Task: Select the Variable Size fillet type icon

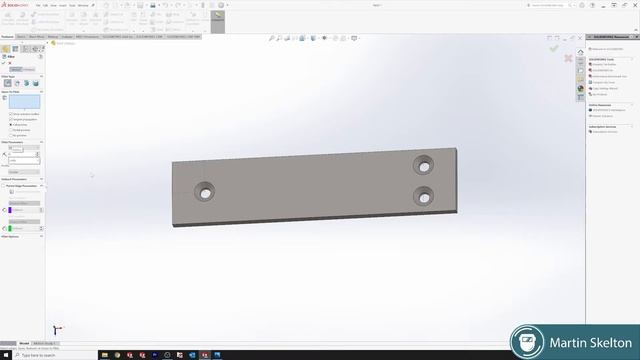Action: 17,83
